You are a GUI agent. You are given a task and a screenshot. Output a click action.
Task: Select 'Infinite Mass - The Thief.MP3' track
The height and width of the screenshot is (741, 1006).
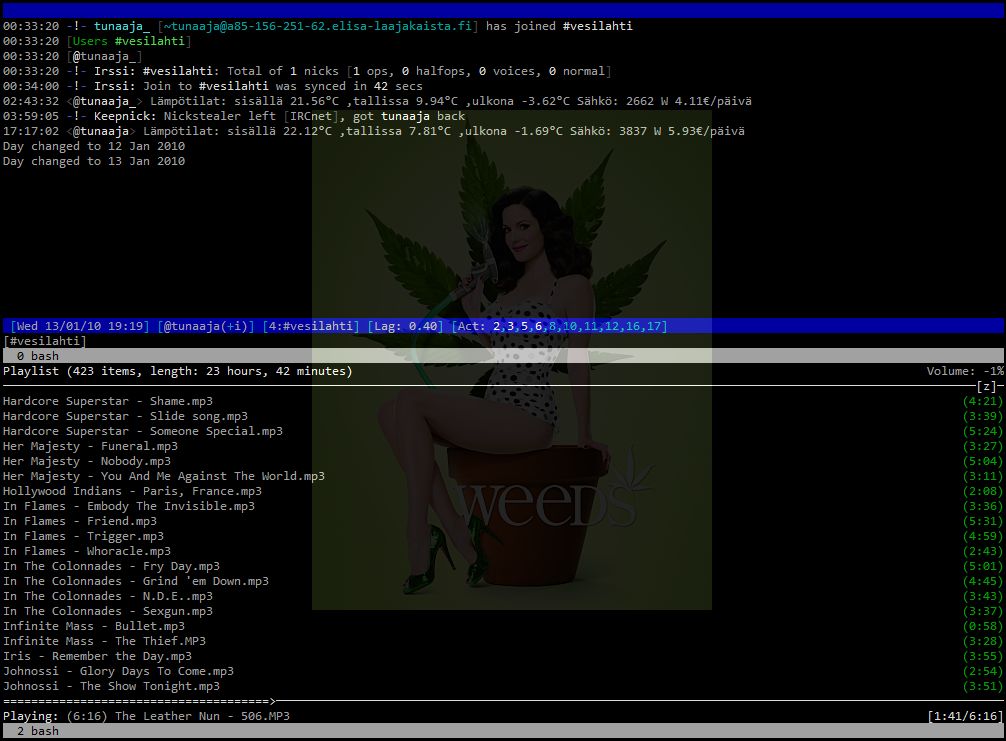[x=104, y=641]
